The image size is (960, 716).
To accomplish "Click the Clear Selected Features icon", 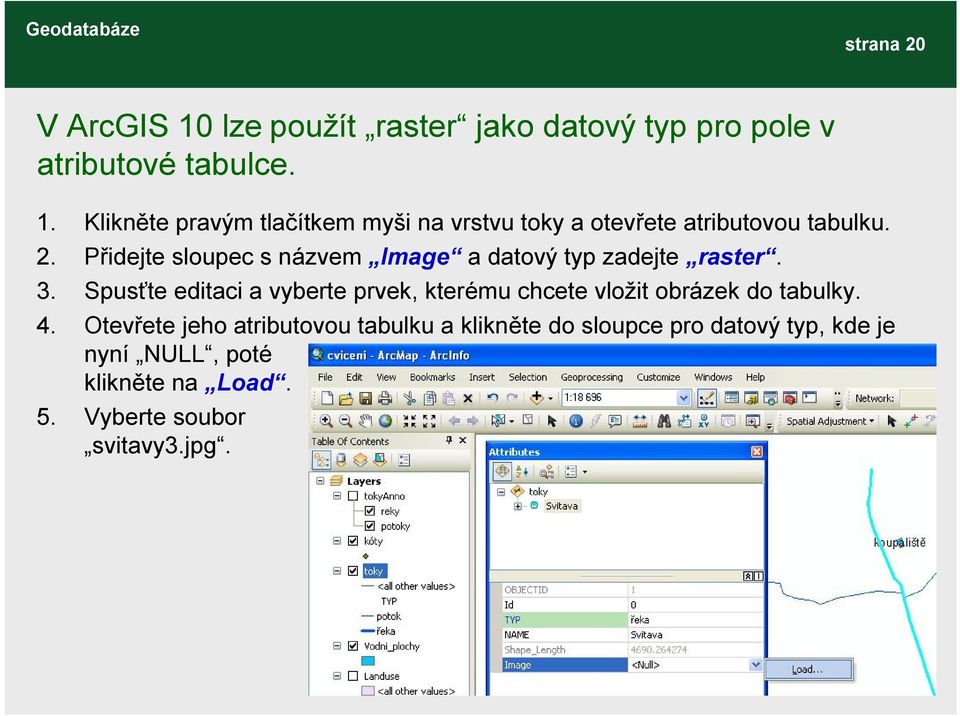I will tap(527, 420).
